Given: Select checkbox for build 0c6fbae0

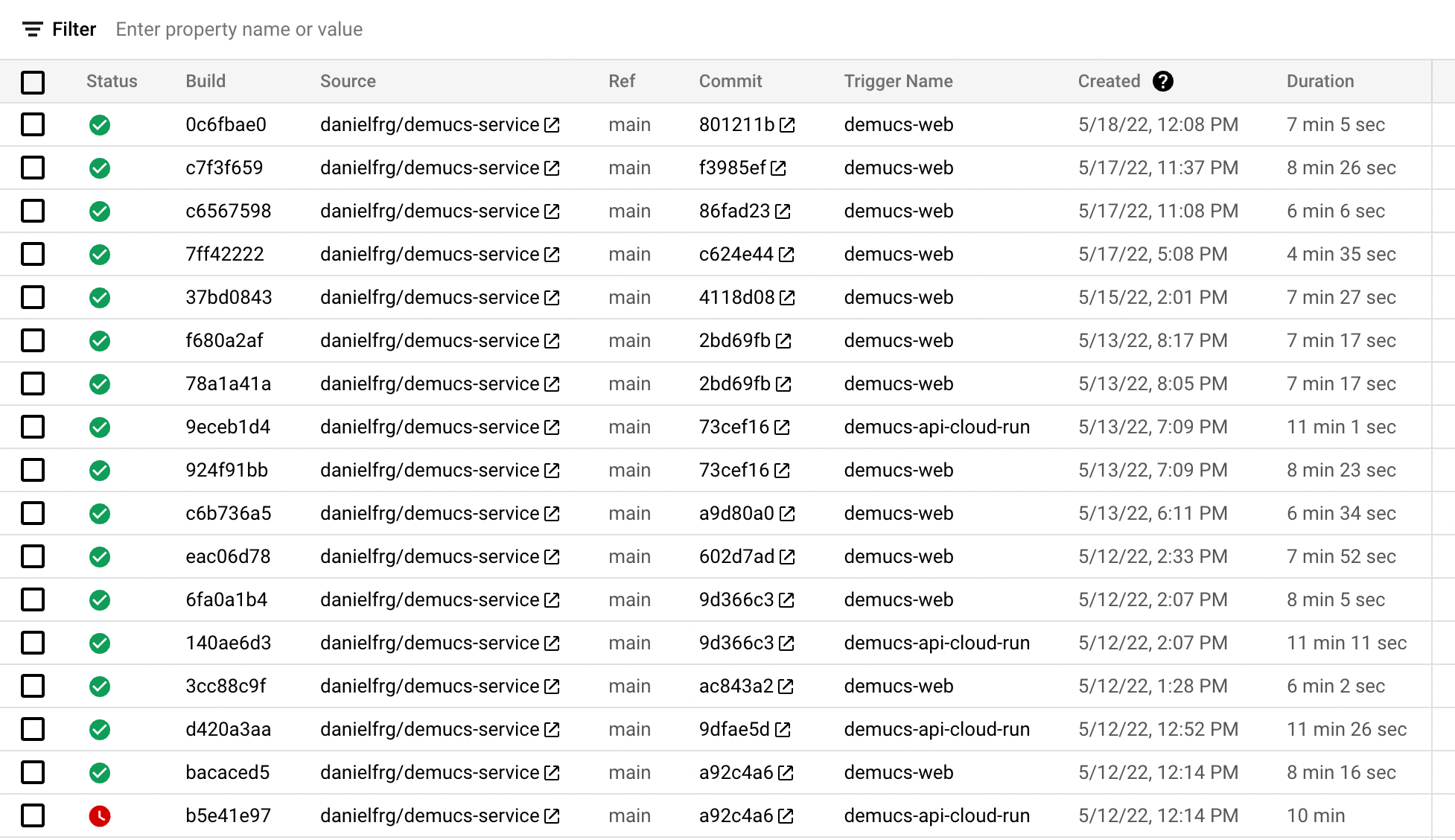Looking at the screenshot, I should pos(33,124).
